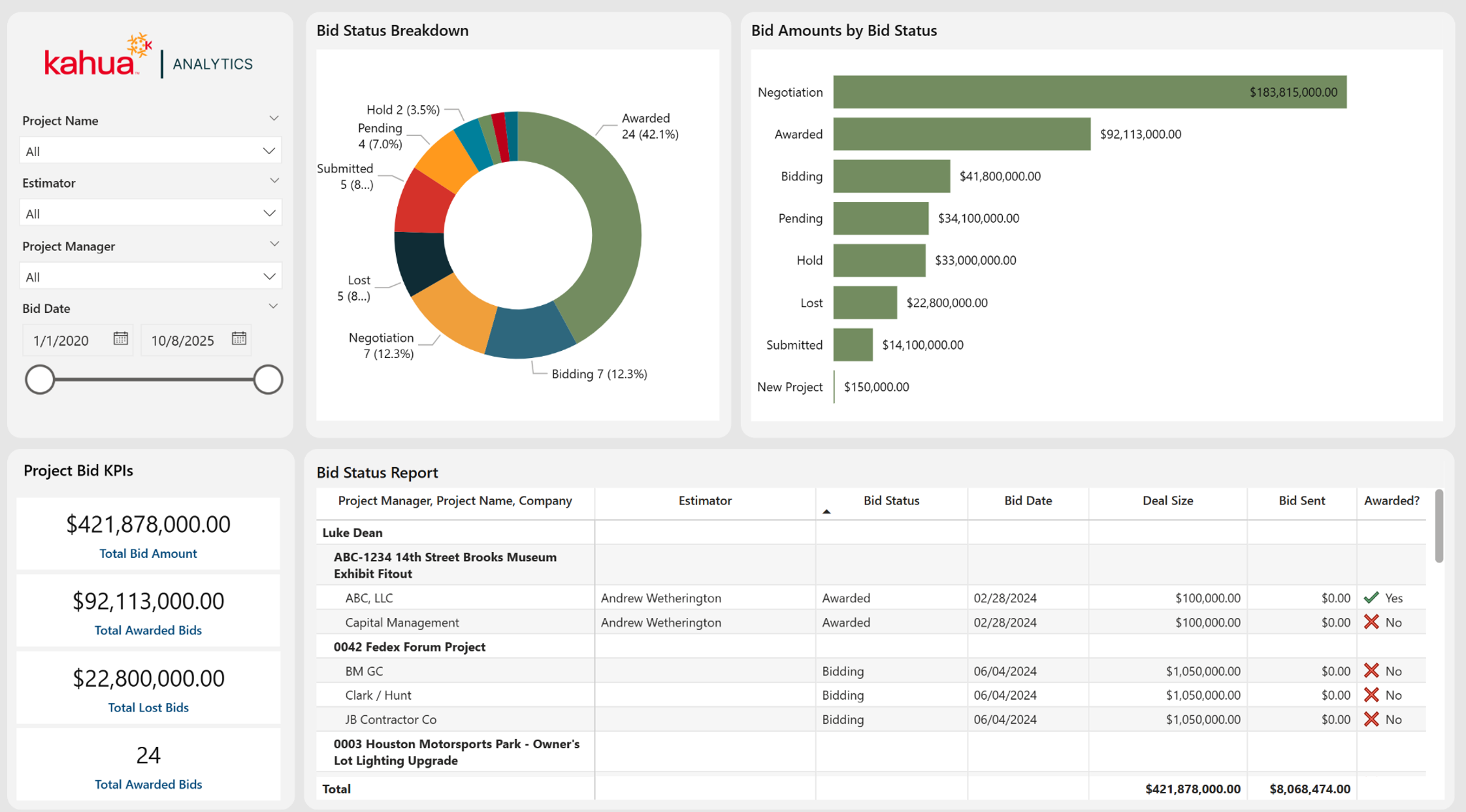The height and width of the screenshot is (812, 1466).
Task: Sort table by Deal Size column header
Action: (x=1167, y=501)
